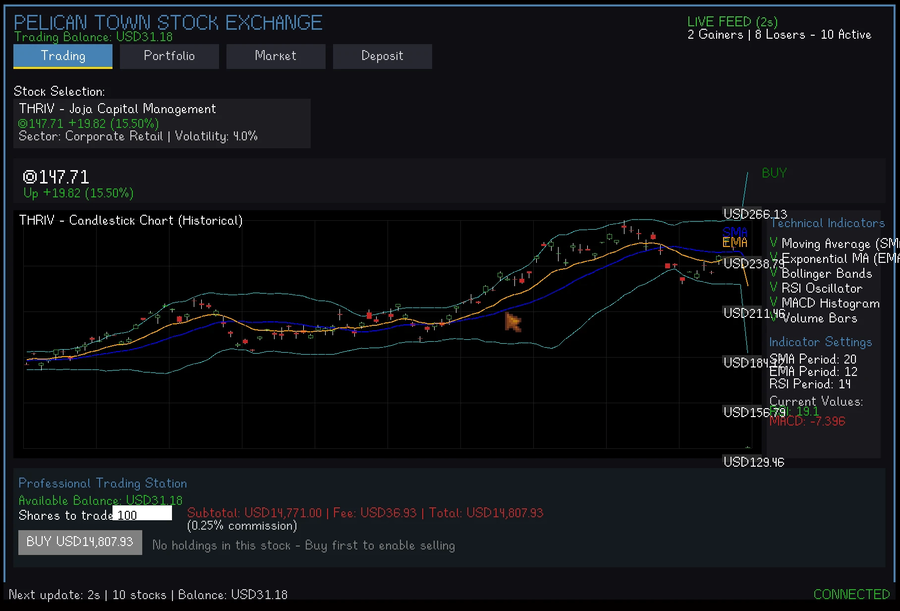
Task: Click the Technical Indicators heading
Action: [x=827, y=223]
